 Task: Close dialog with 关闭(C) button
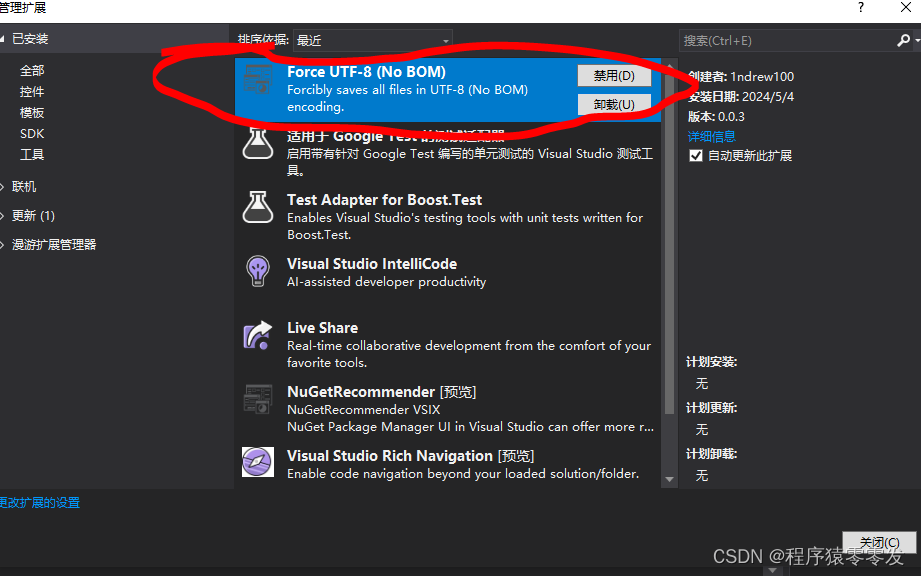click(x=879, y=542)
